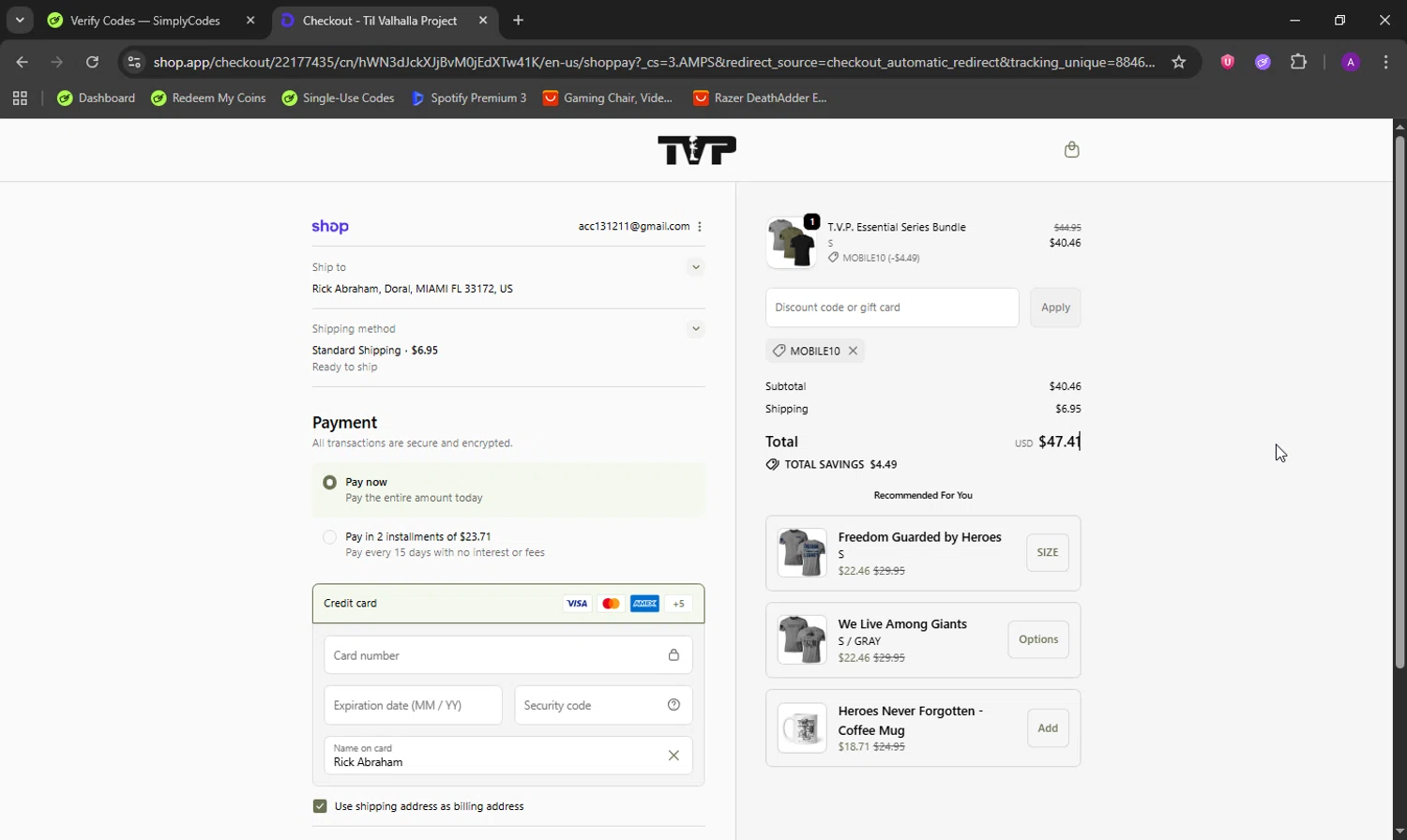Click Freedom Guarded by Heroes thumbnail
This screenshot has height=840, width=1407.
[802, 552]
